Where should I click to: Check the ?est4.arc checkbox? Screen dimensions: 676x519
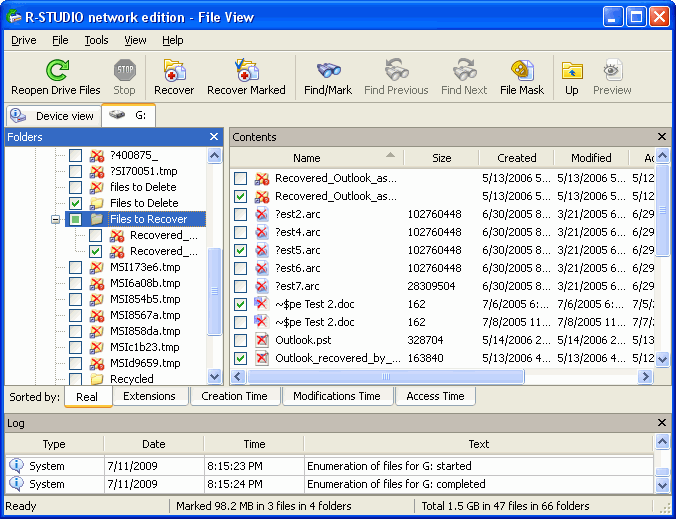pyautogui.click(x=241, y=232)
